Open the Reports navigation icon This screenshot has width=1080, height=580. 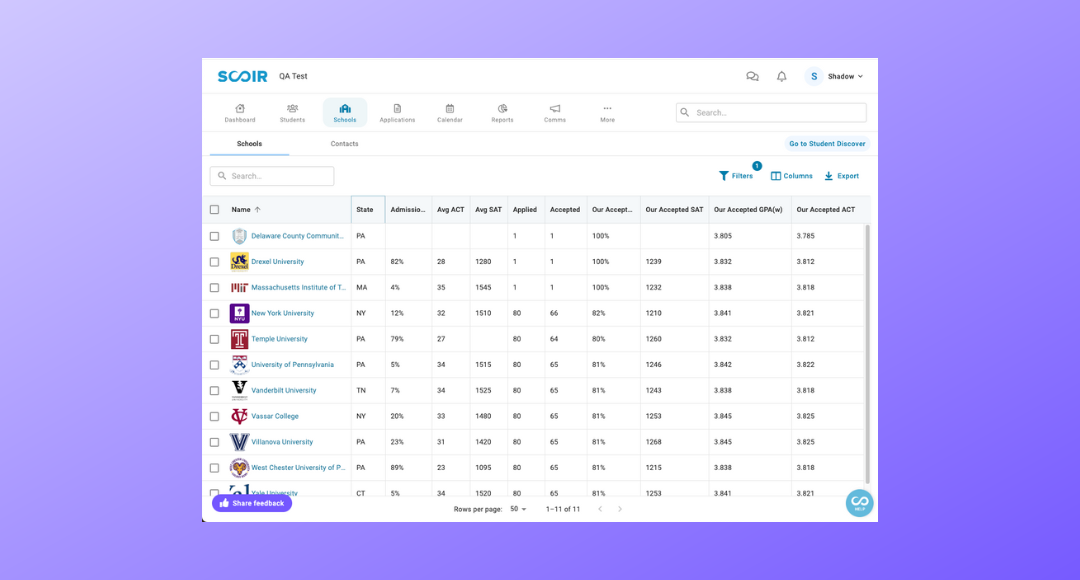point(502,112)
